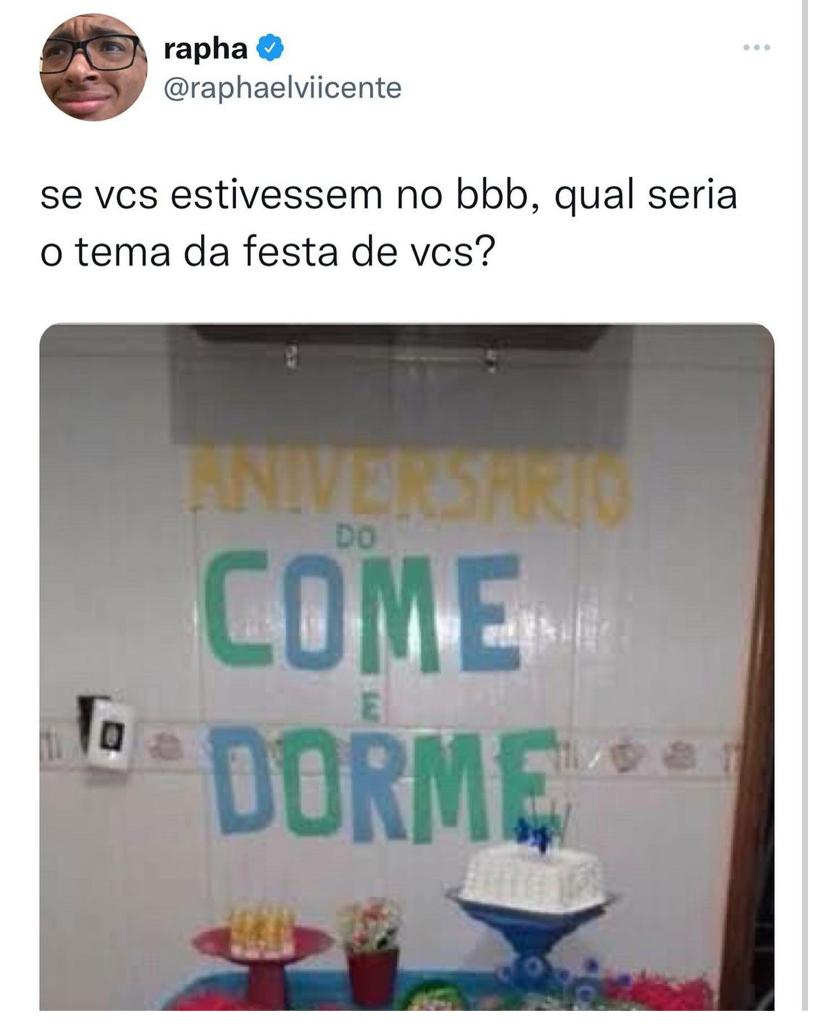Open the three-dot more options menu
The height and width of the screenshot is (1024, 814).
[x=757, y=47]
